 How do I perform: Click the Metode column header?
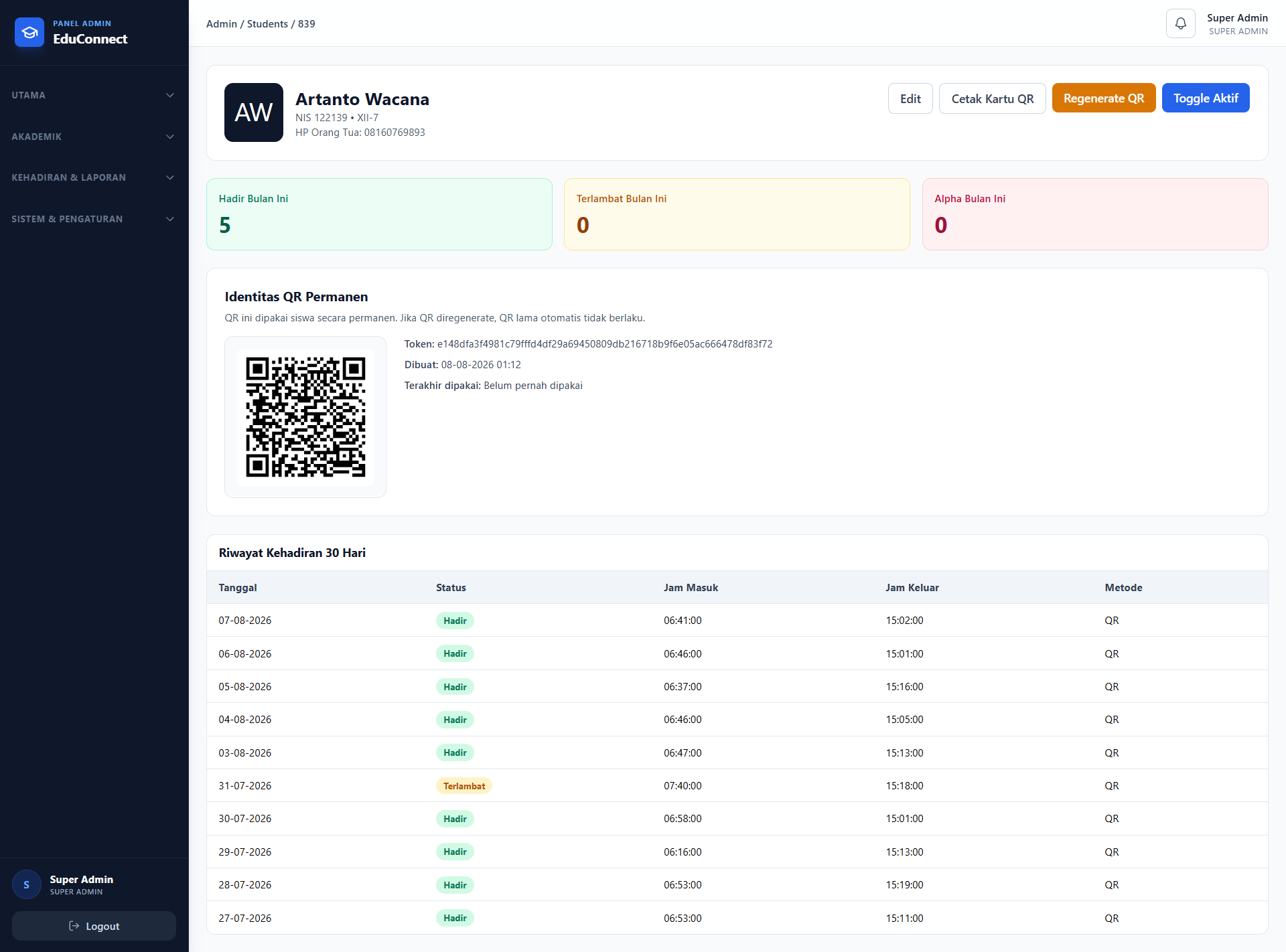1123,587
